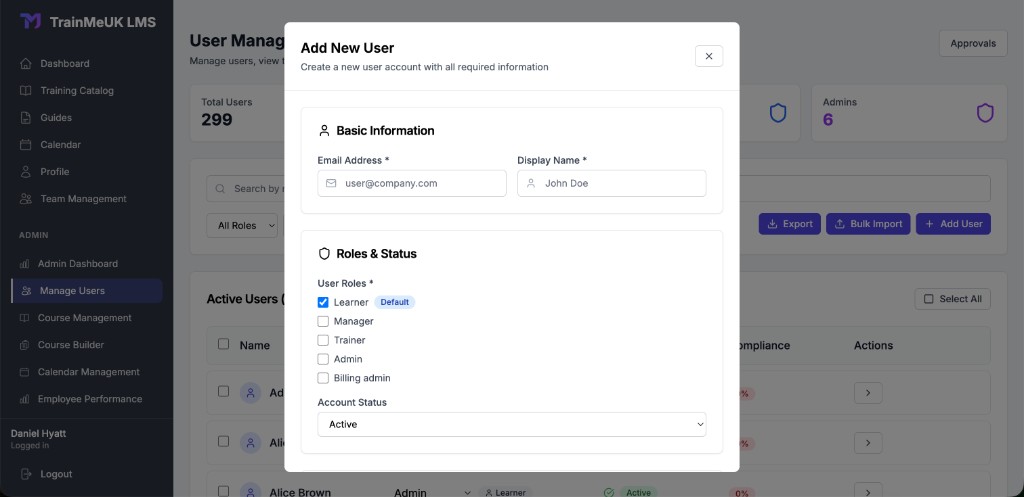Click the Admins purple shield icon

(x=985, y=113)
